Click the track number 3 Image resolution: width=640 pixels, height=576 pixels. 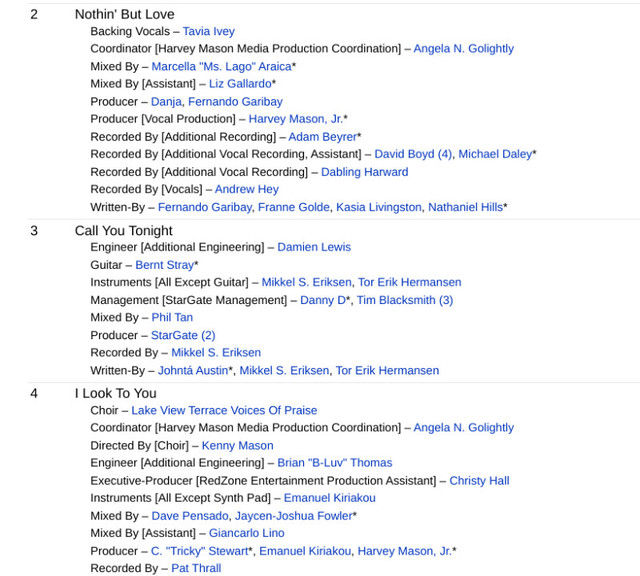(34, 231)
